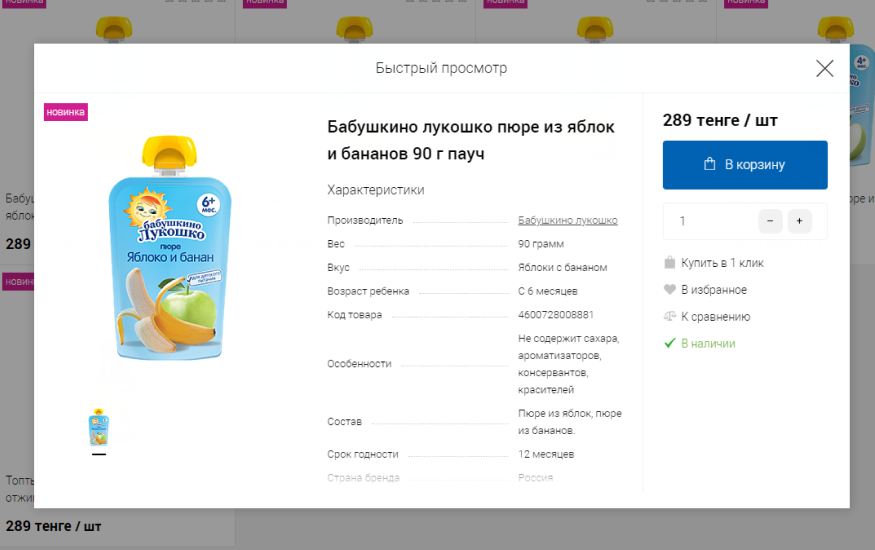
Task: Click the Не содержит сахара features text
Action: 569,364
